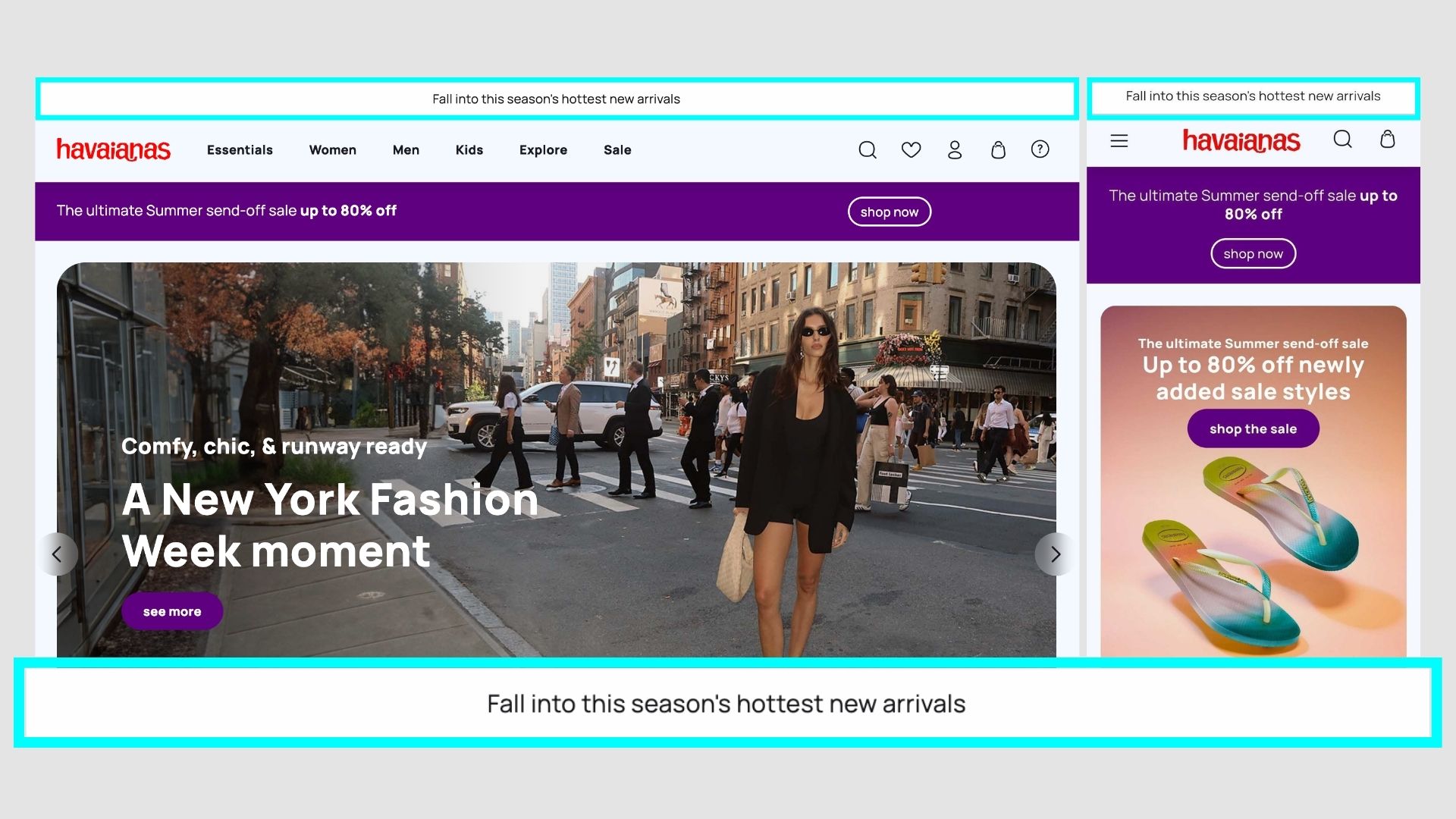Click the mobile search magnifier icon
This screenshot has height=819, width=1456.
1343,140
